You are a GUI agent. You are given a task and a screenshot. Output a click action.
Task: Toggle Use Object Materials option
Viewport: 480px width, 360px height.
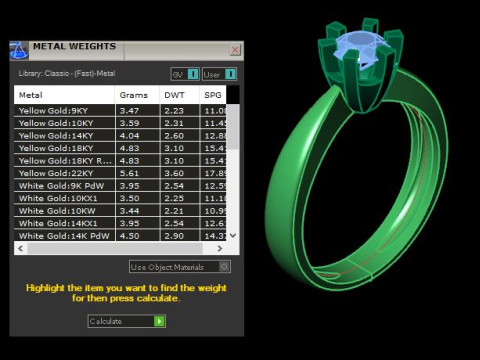[x=180, y=267]
